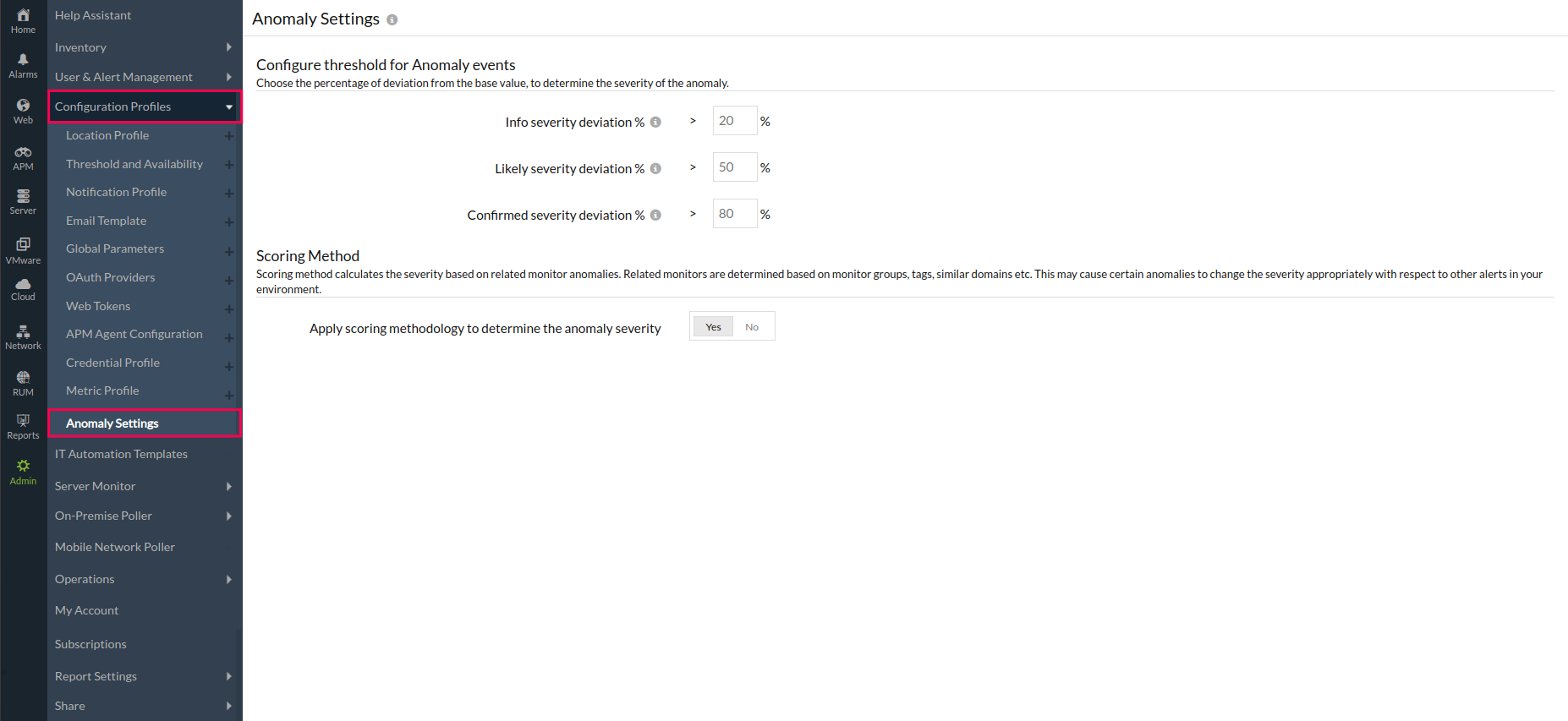1568x721 pixels.
Task: Open the Network icon
Action: 23,331
